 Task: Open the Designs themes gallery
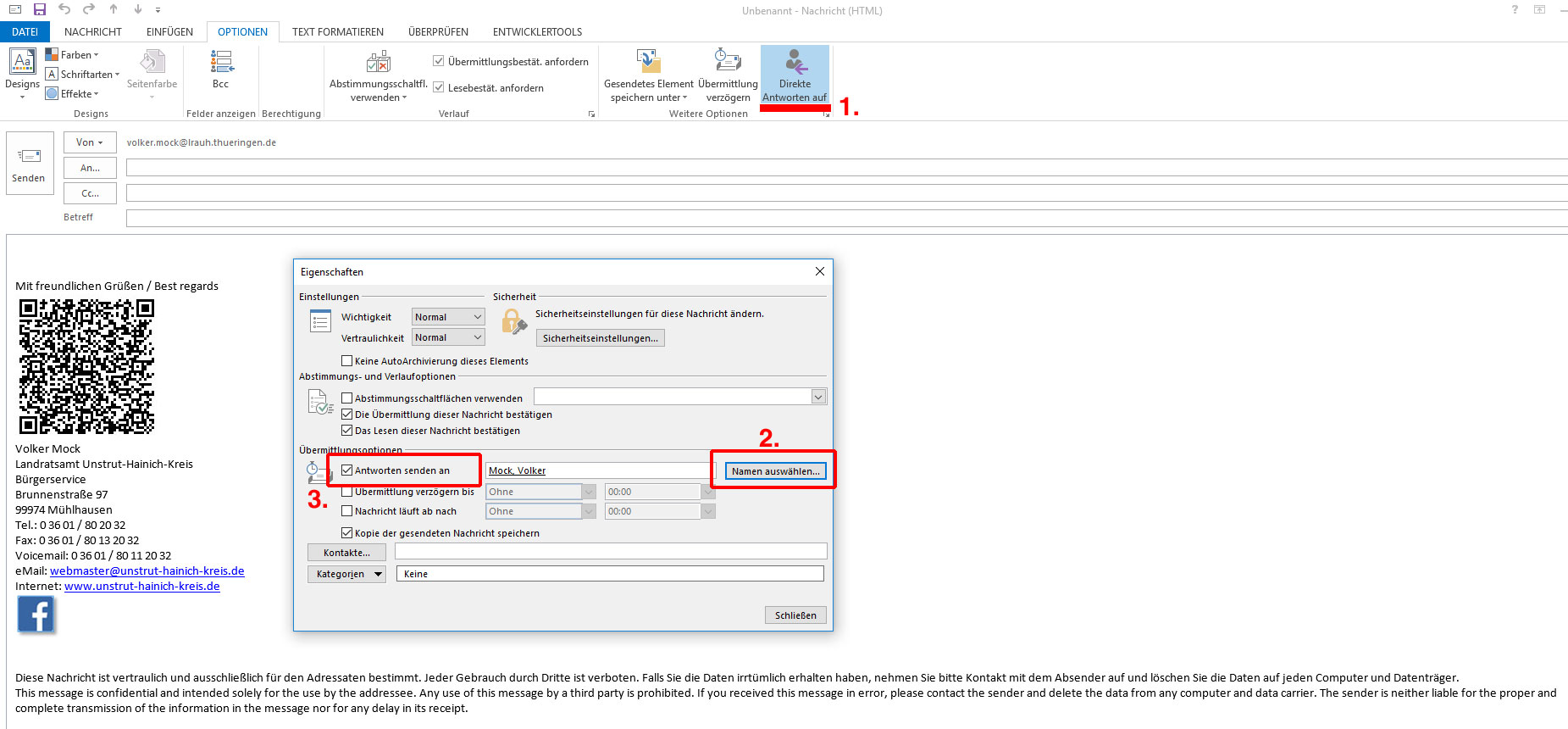(x=22, y=73)
